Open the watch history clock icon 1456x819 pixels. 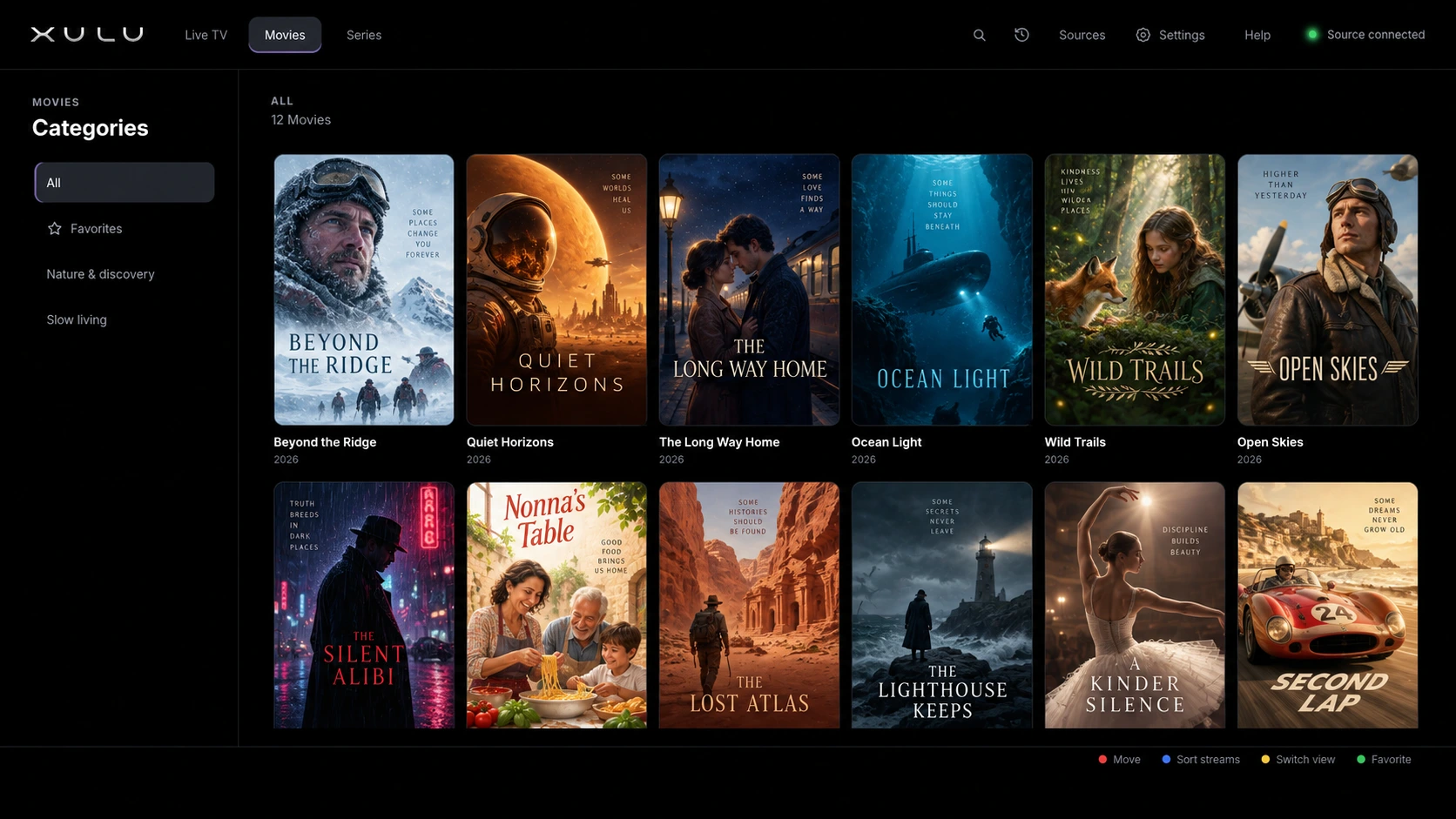[1021, 35]
